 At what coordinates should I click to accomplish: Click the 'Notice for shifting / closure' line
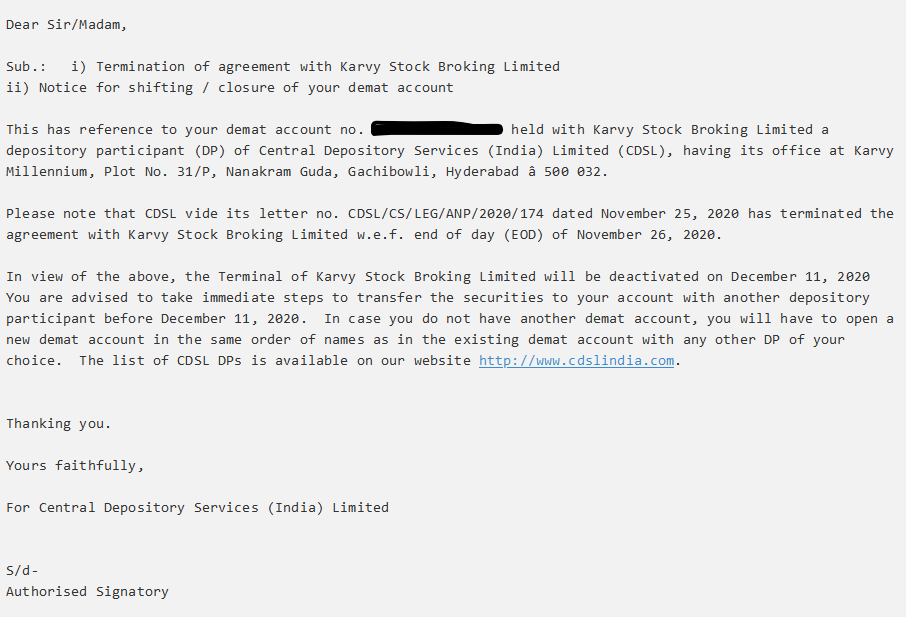(229, 88)
